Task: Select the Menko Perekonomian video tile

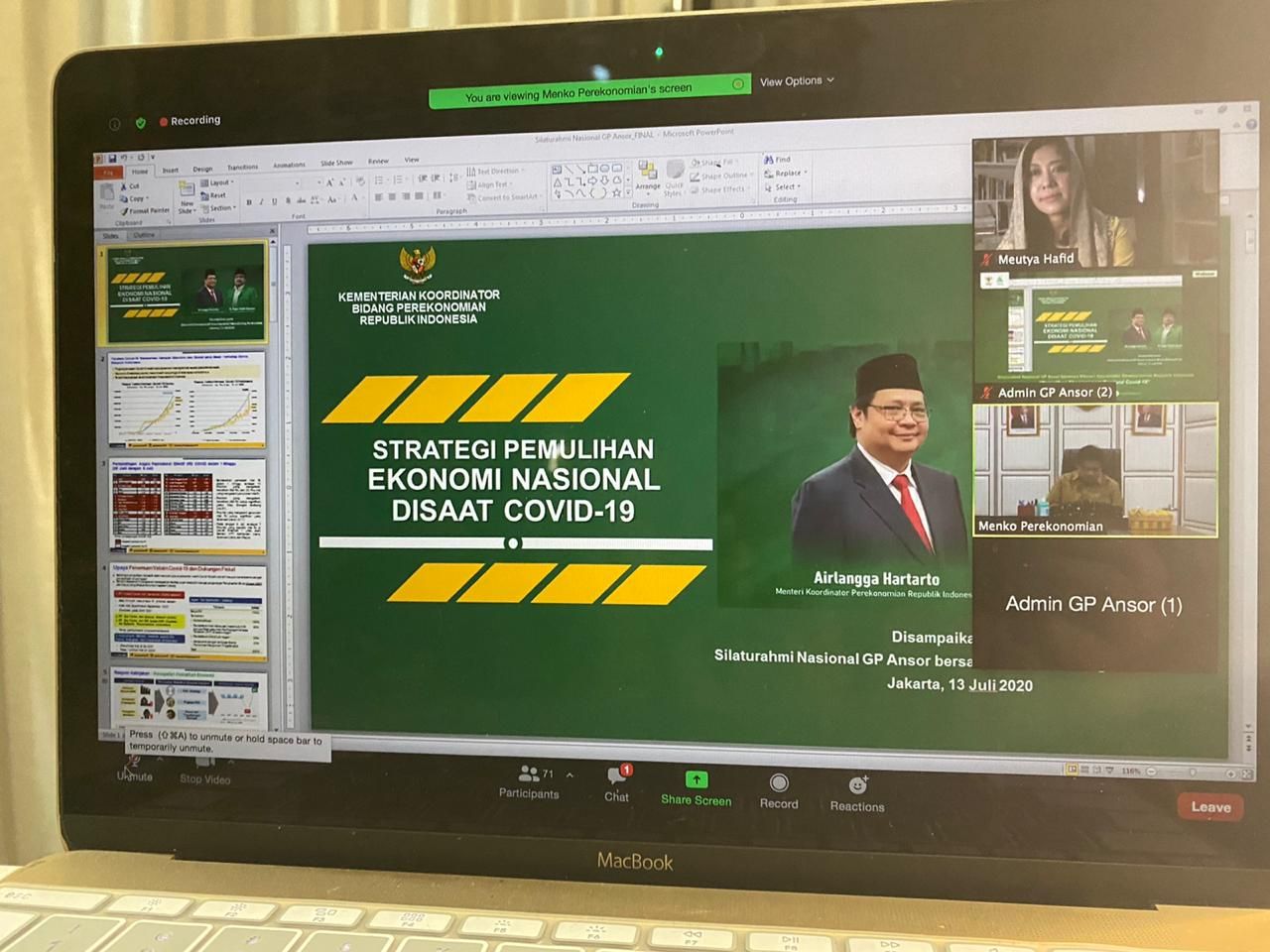Action: point(1095,470)
